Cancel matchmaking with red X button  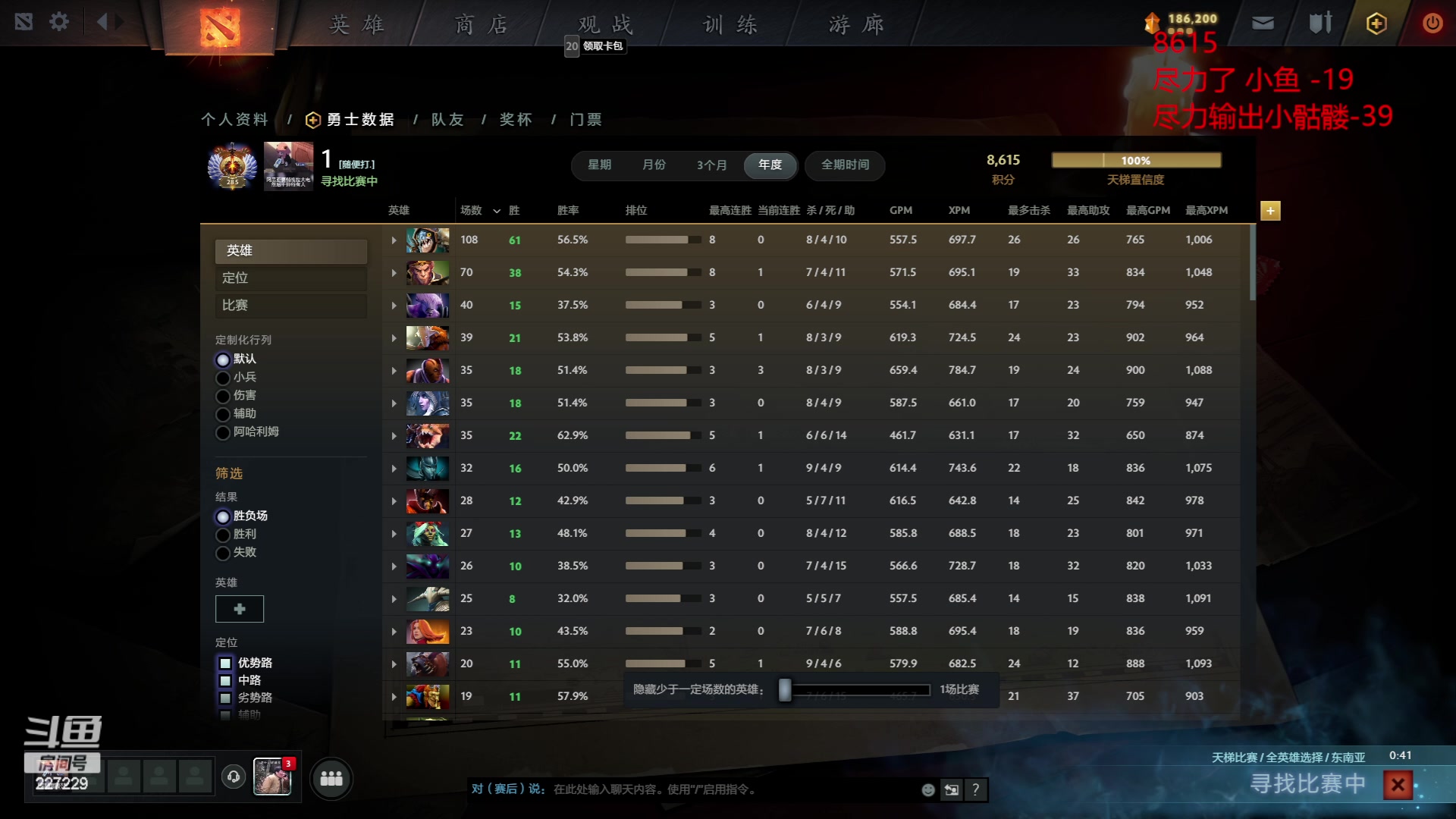pyautogui.click(x=1398, y=785)
